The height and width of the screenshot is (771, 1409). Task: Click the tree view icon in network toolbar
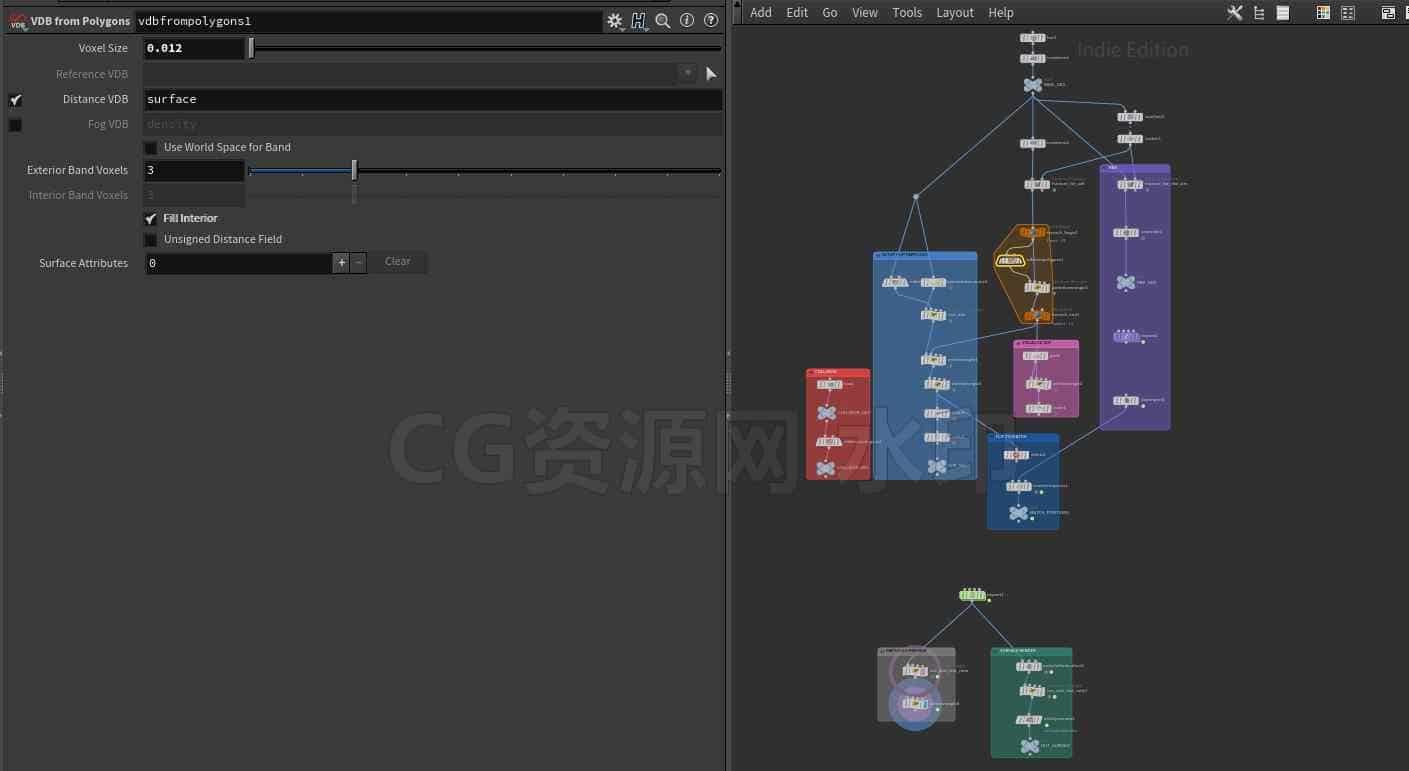pos(1259,13)
